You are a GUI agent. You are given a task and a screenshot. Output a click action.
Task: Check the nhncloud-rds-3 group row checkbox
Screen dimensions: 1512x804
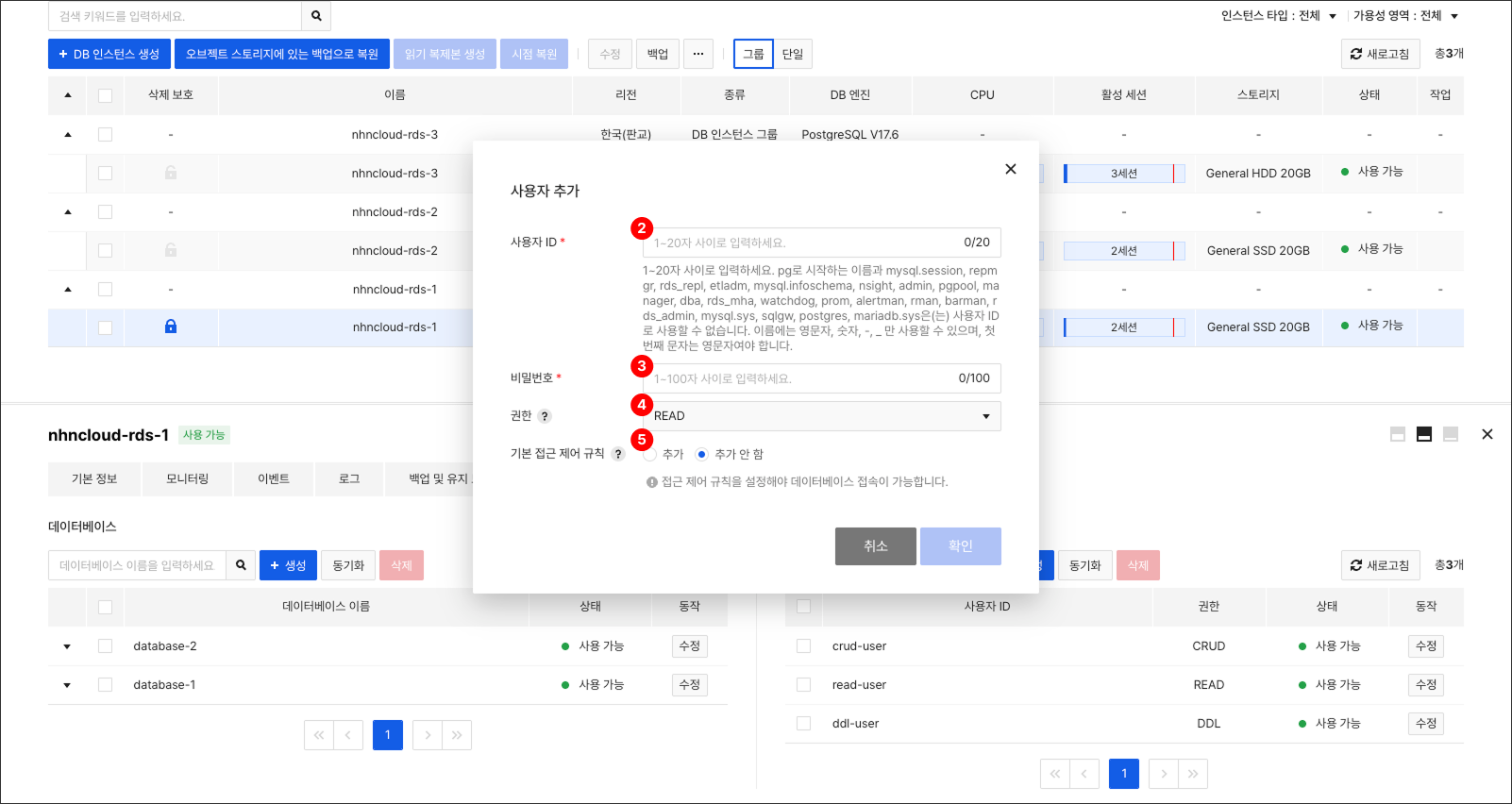click(105, 135)
